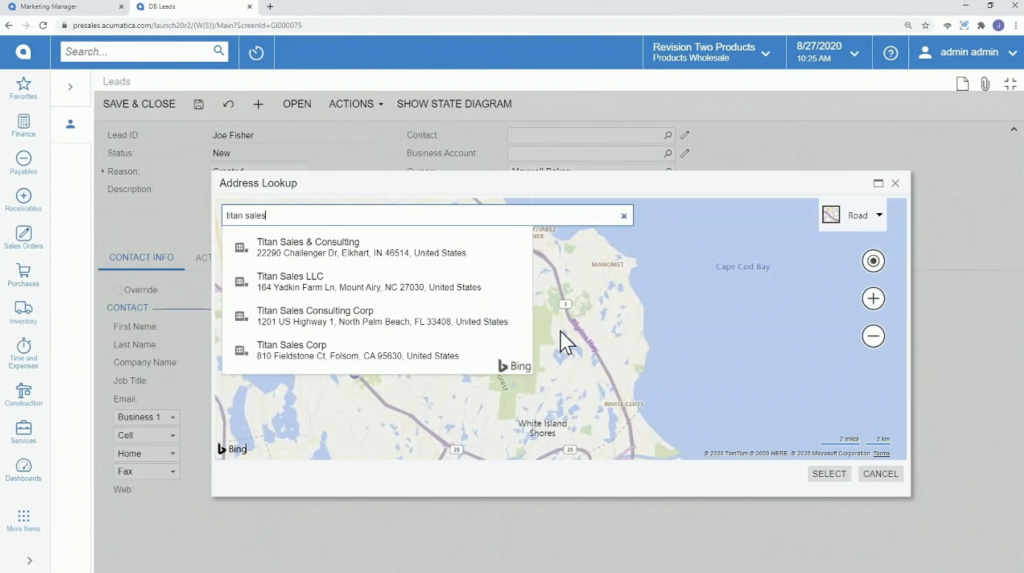Switch to the CONTACT INFO tab
1024x573 pixels.
coord(141,257)
